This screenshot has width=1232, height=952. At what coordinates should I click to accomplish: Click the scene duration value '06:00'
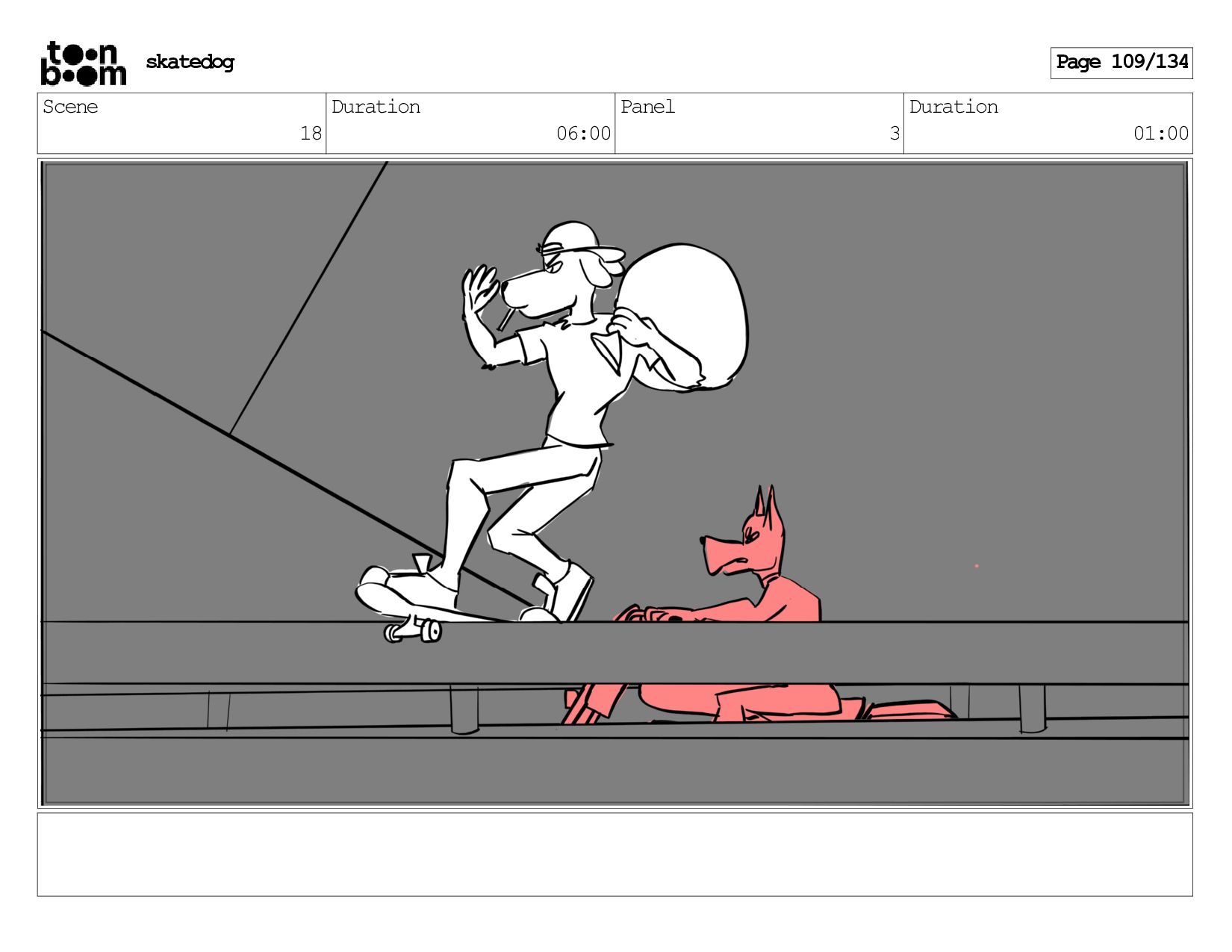(583, 134)
